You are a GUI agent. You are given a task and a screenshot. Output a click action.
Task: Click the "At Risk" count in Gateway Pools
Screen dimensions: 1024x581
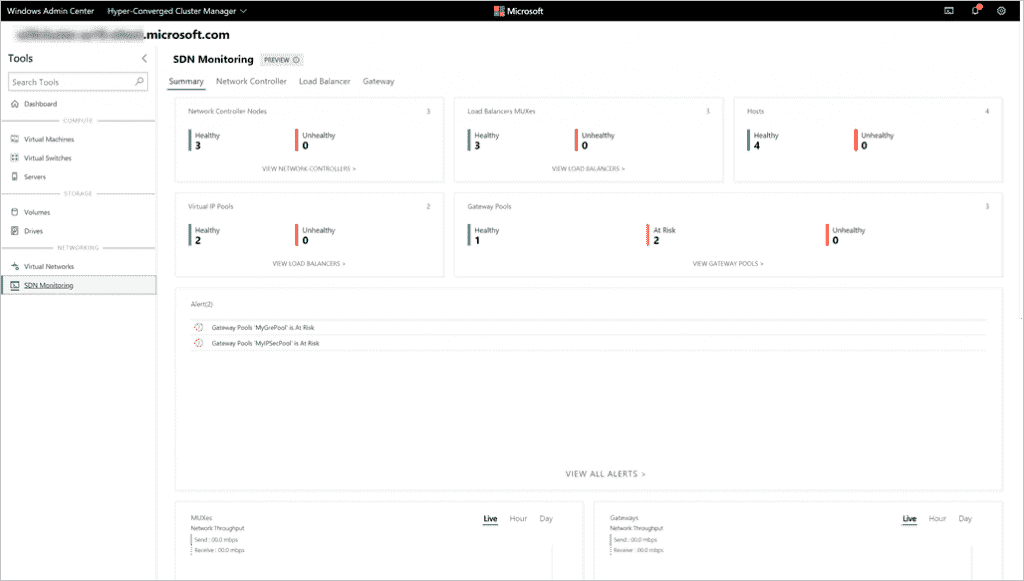coord(656,241)
